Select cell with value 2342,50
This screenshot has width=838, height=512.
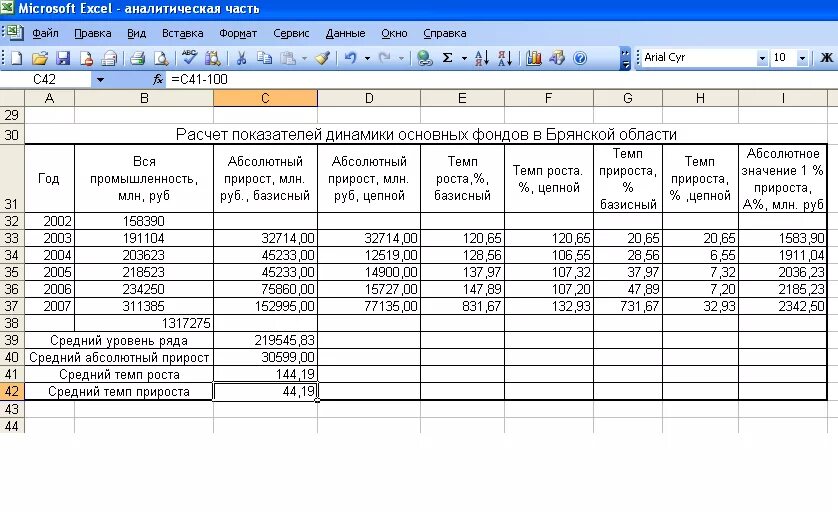782,306
